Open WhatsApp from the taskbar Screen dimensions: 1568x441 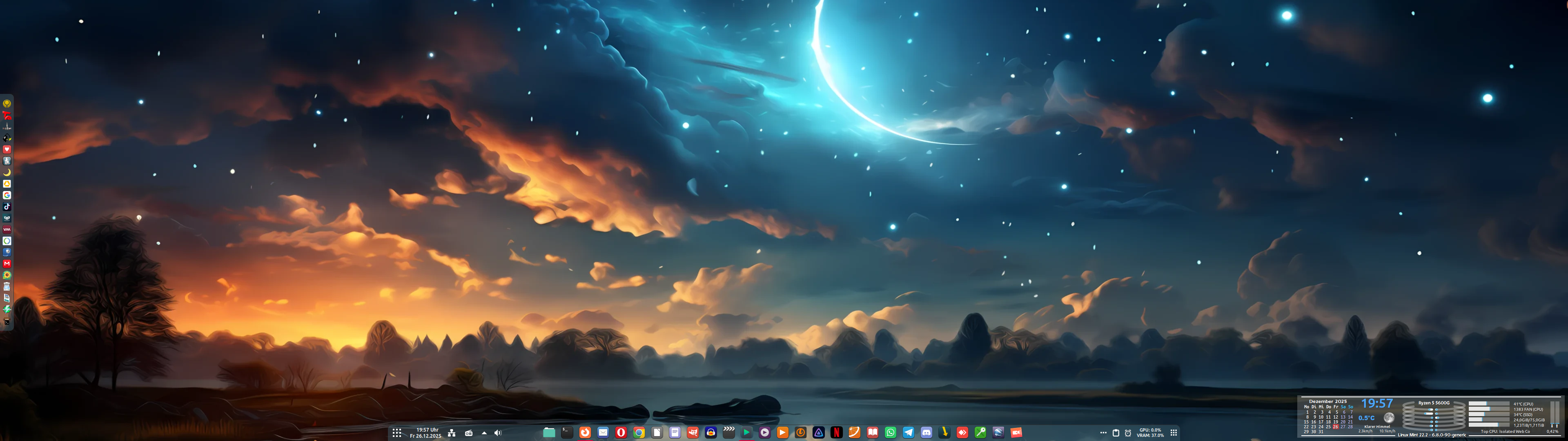[x=891, y=432]
